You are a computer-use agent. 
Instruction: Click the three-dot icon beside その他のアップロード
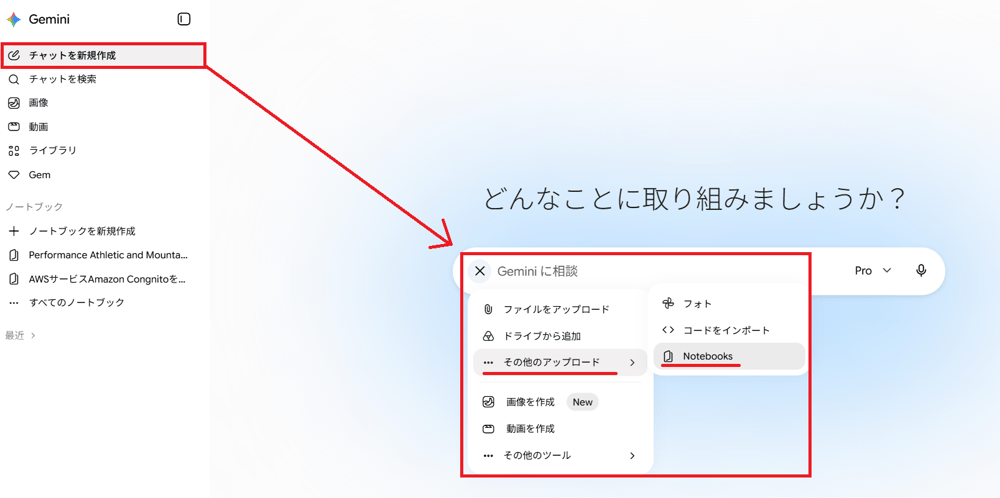pyautogui.click(x=488, y=362)
